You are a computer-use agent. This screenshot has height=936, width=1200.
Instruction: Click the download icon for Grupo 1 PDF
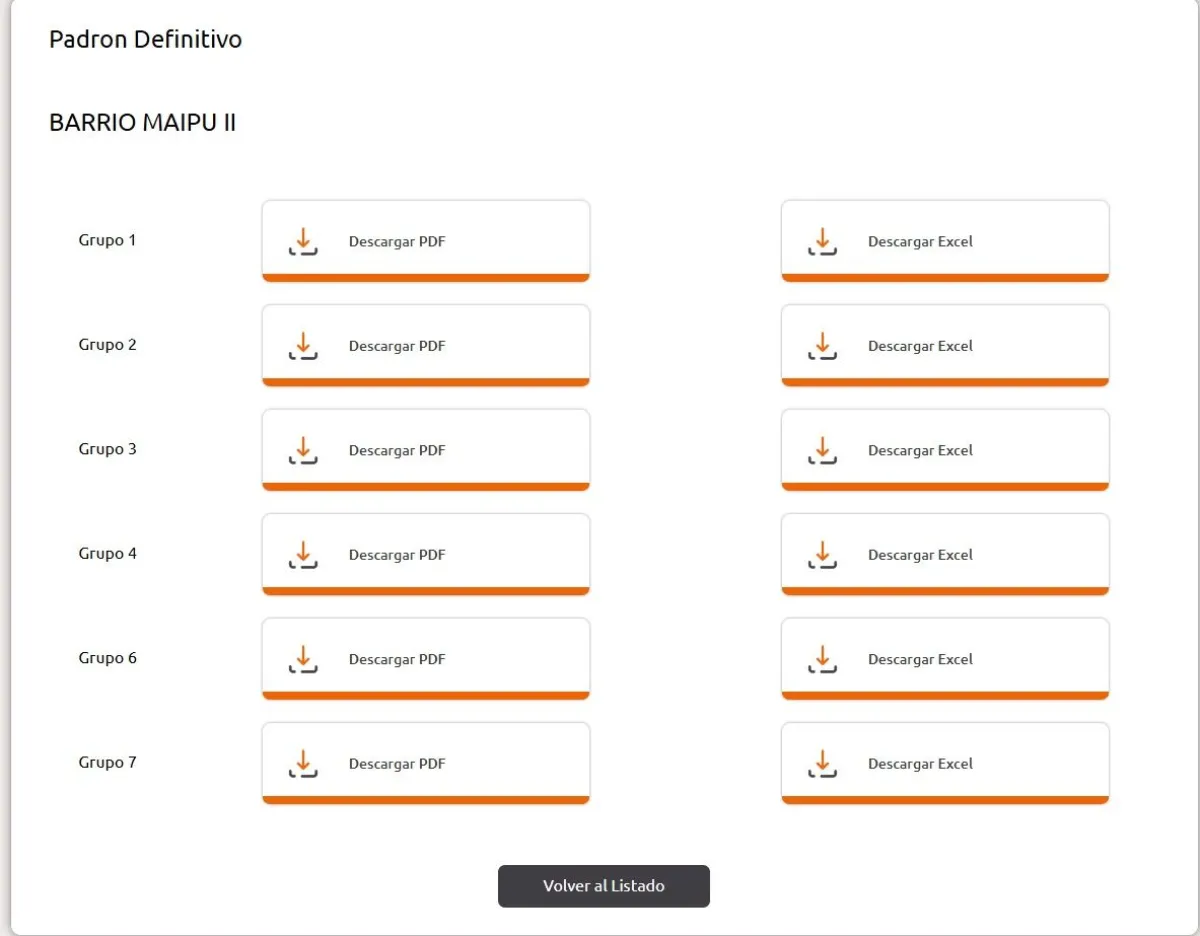pos(303,241)
